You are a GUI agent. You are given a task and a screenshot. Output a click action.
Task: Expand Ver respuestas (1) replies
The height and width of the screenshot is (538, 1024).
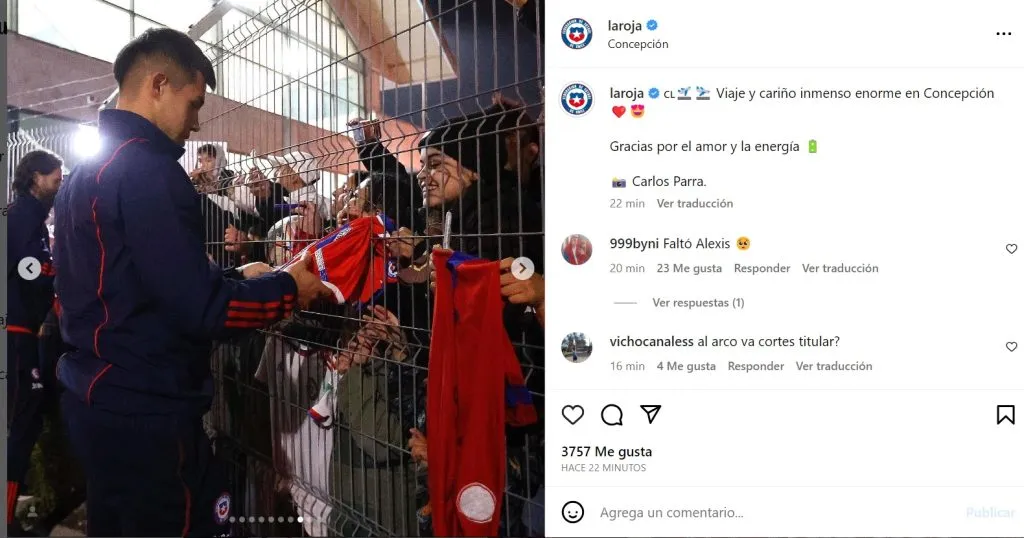[x=698, y=302]
